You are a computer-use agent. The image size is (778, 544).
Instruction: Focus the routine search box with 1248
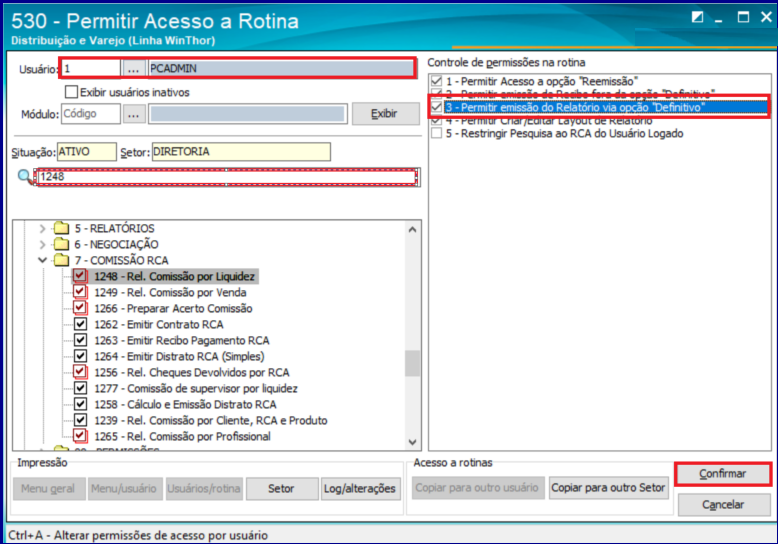tap(227, 177)
